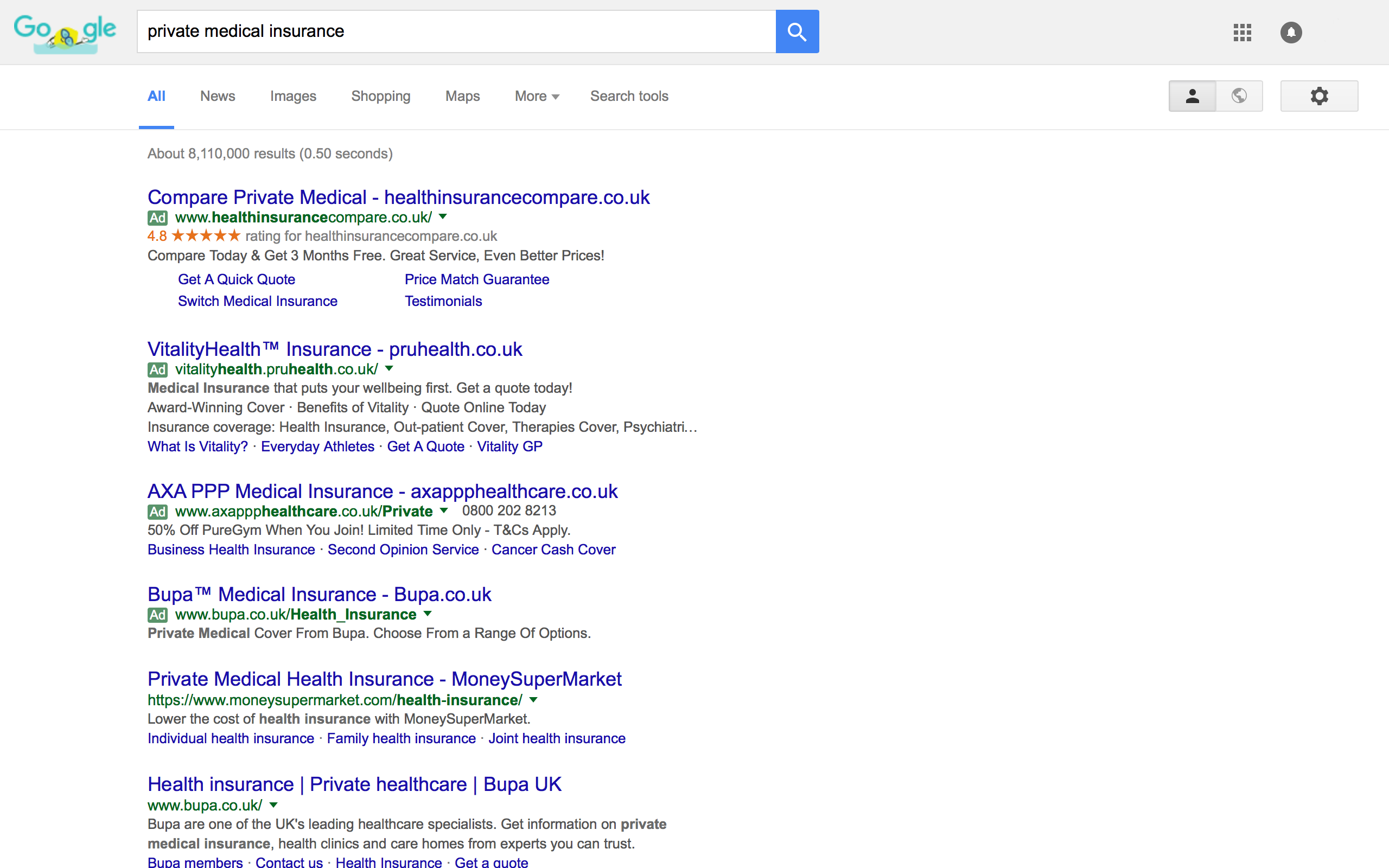
Task: Open the notifications bell
Action: tap(1291, 32)
